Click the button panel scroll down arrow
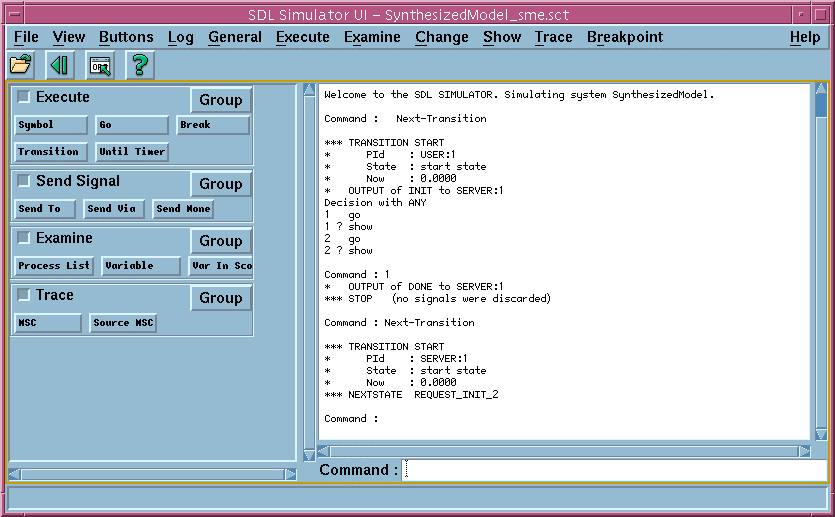Screen dimensions: 835x517 click(x=309, y=455)
